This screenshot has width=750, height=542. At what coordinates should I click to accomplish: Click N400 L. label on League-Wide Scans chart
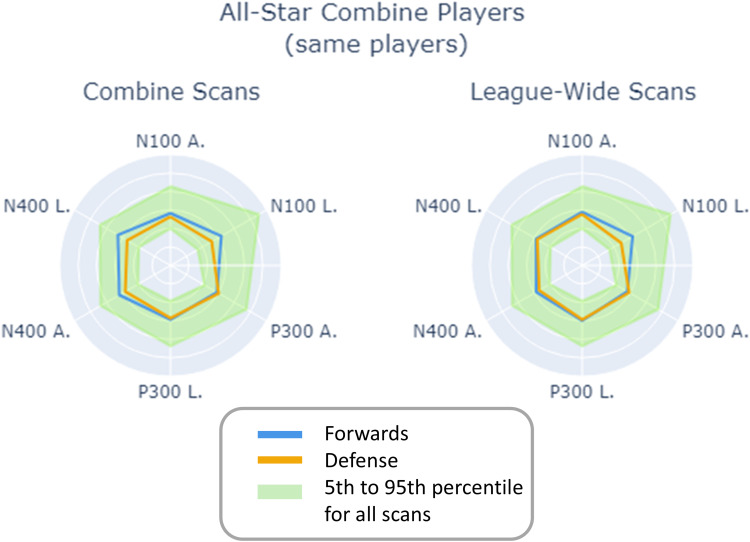click(447, 207)
